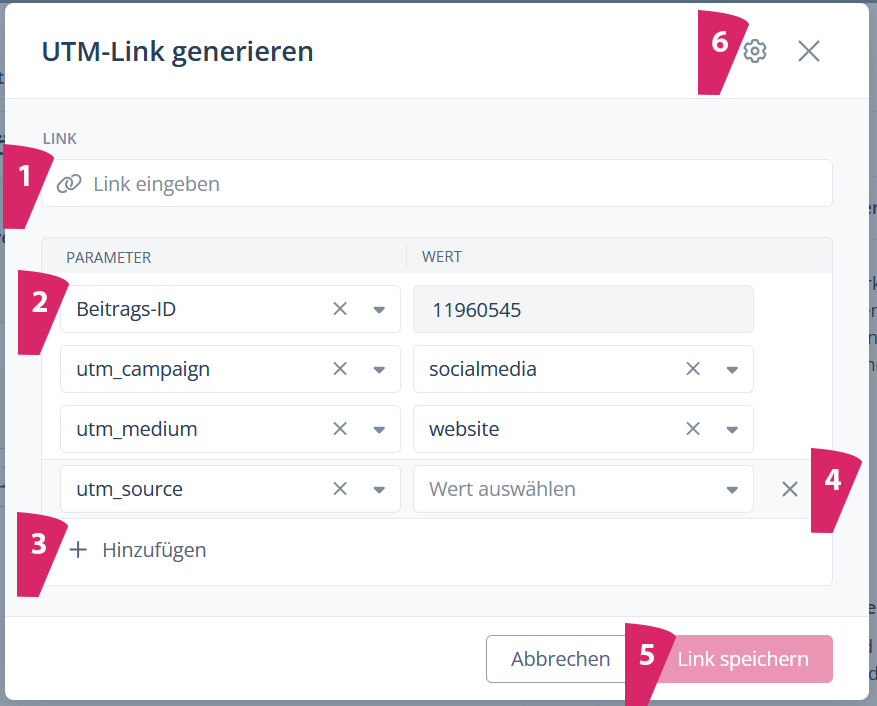Screen dimensions: 877x706
Task: Open the socialmedia value dropdown
Action: [x=732, y=370]
